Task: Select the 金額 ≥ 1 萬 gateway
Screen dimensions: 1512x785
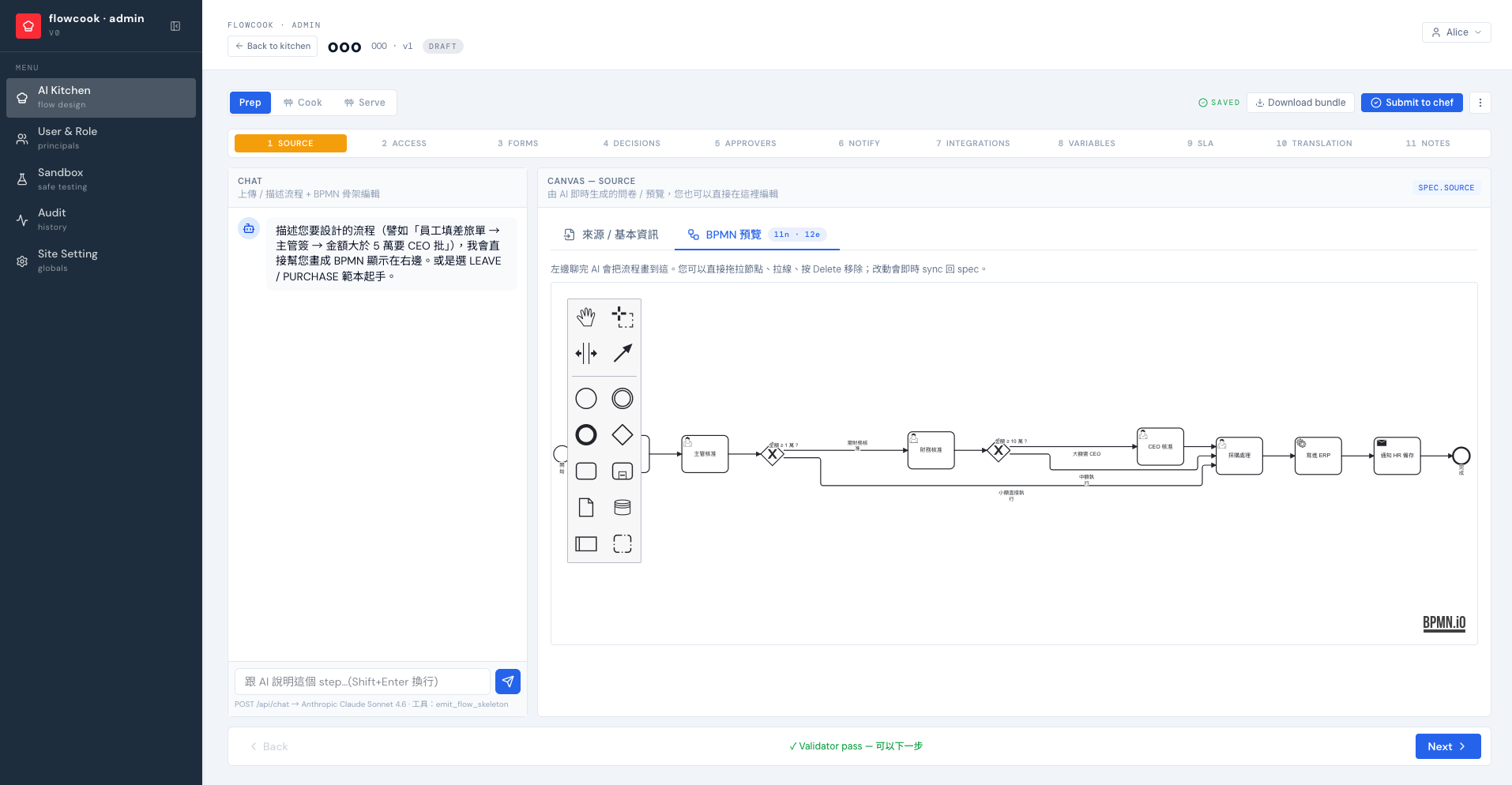Action: pos(773,454)
